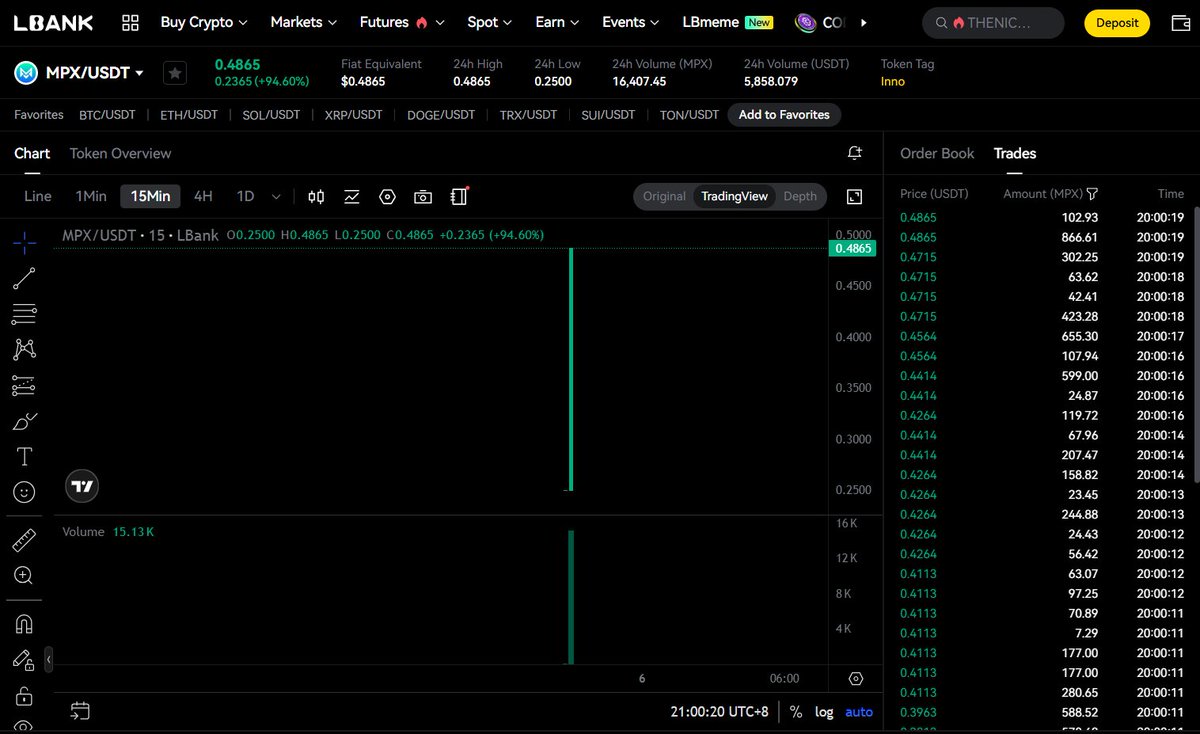Click the TradingView logo on chart
Screen dimensions: 1200x734
82,486
